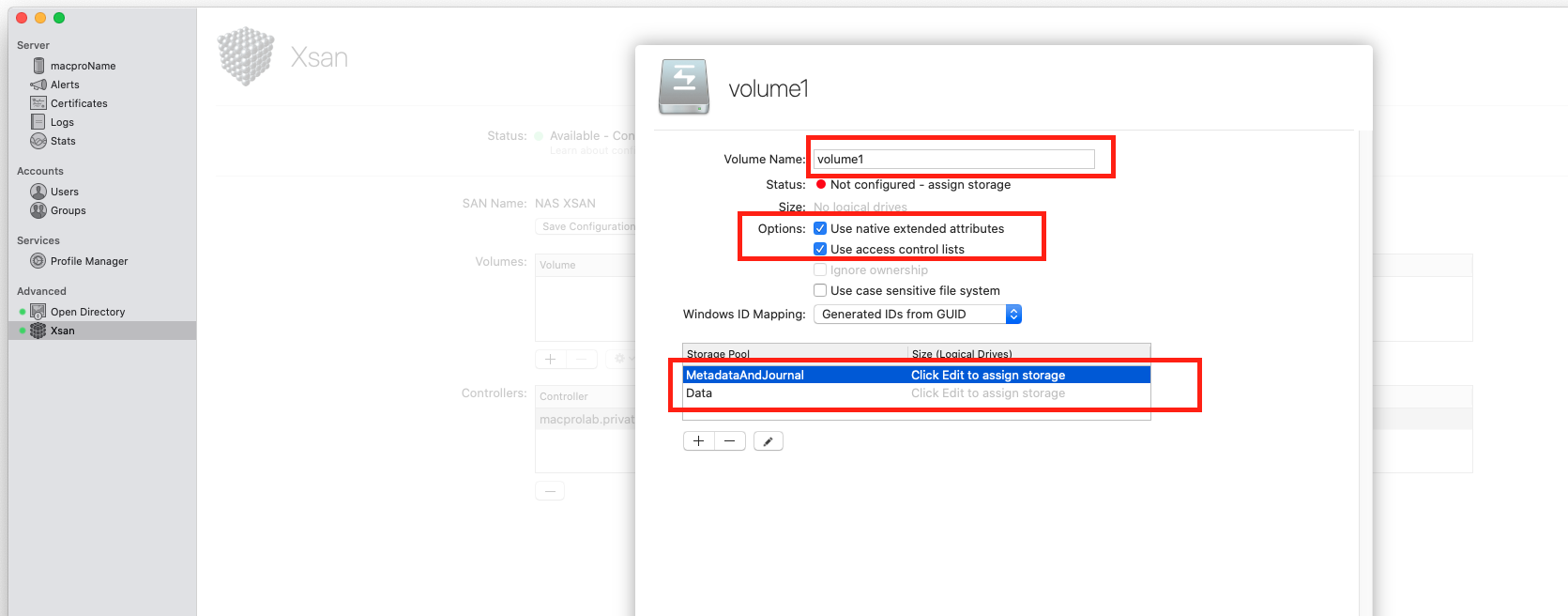Click the add volume plus button in Xsan pane
The height and width of the screenshot is (616, 1568).
[x=551, y=359]
